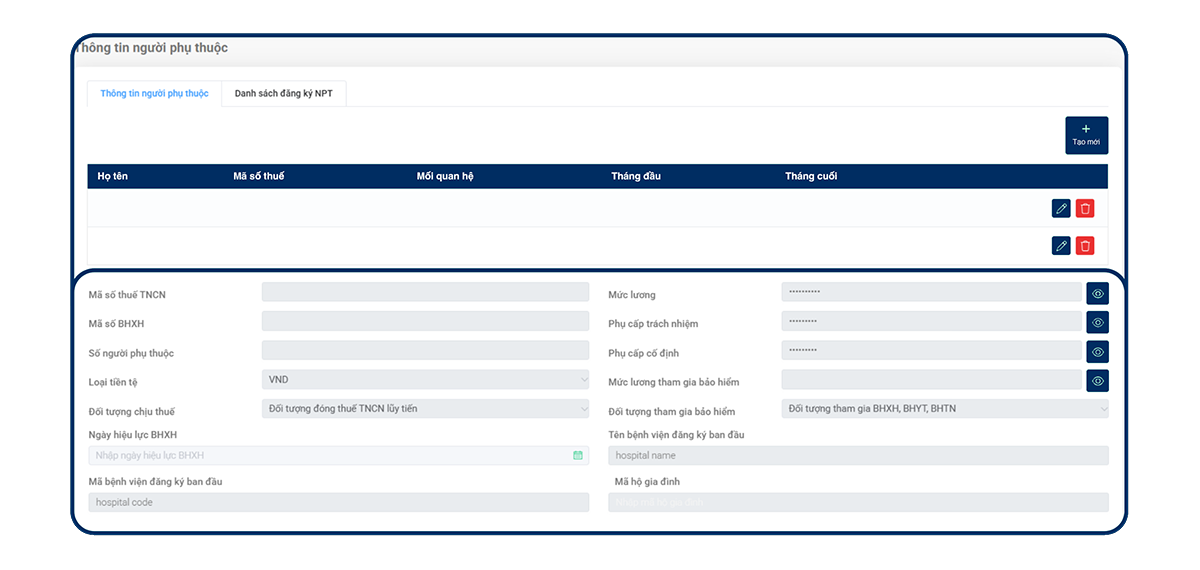Click the Số người phụ thuộc field

(425, 350)
